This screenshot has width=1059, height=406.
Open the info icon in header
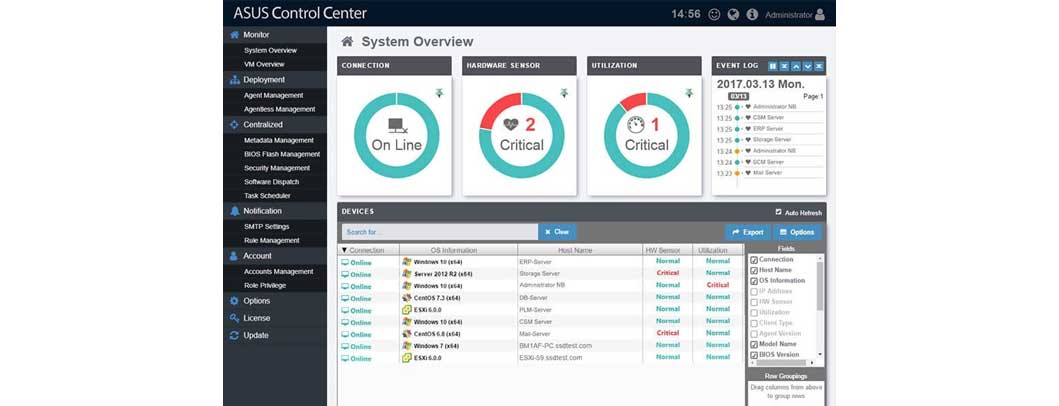point(752,14)
